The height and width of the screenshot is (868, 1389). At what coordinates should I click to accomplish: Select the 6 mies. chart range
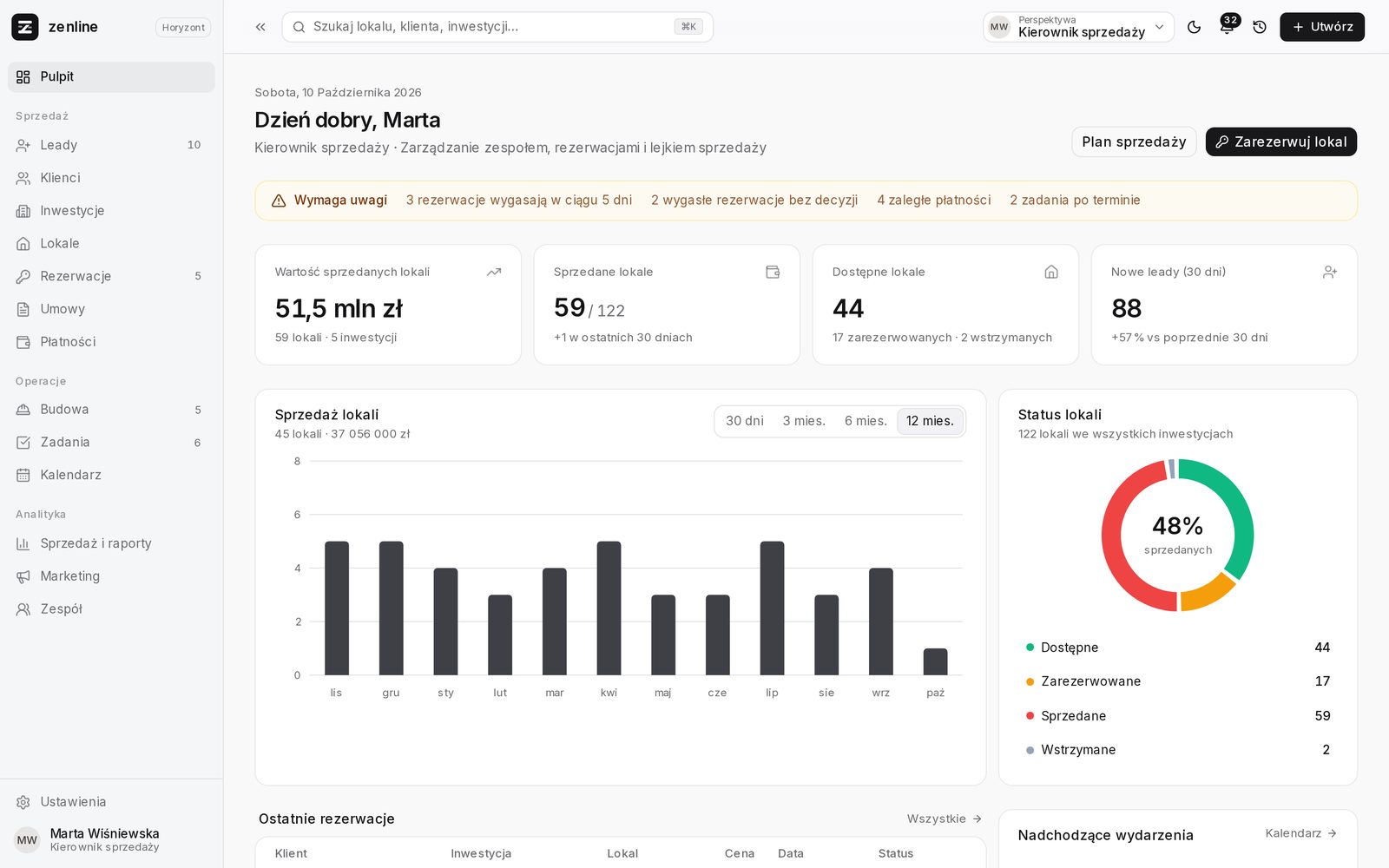coord(866,421)
